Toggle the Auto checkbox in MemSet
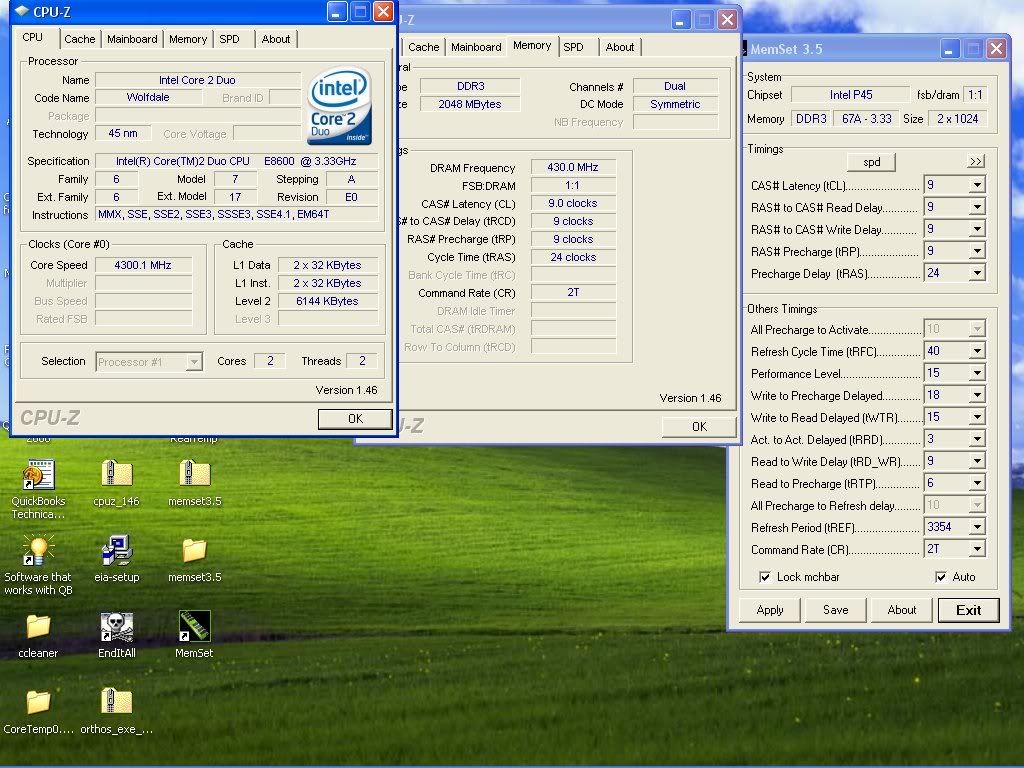This screenshot has width=1024, height=768. tap(940, 577)
